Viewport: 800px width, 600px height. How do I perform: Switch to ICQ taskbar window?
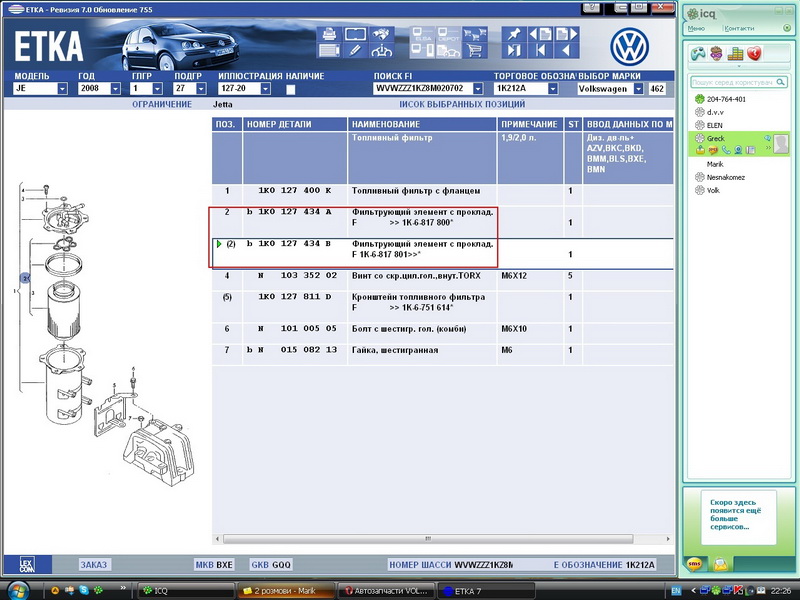coord(186,591)
